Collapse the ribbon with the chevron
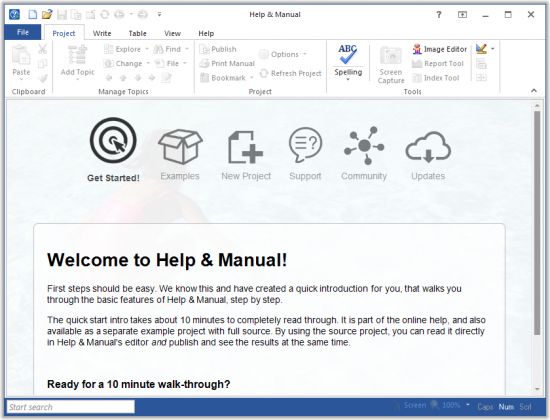The width and height of the screenshot is (550, 420). [534, 91]
